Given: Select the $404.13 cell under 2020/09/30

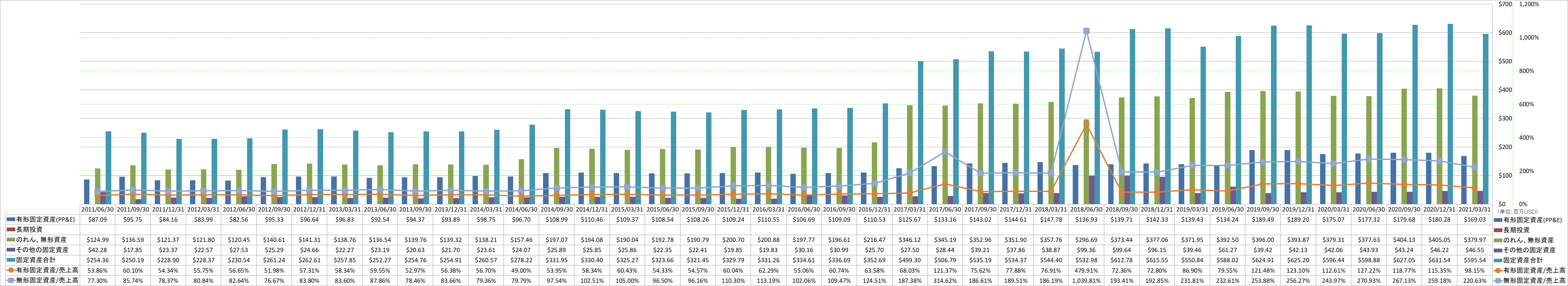Looking at the screenshot, I should coord(1404,240).
